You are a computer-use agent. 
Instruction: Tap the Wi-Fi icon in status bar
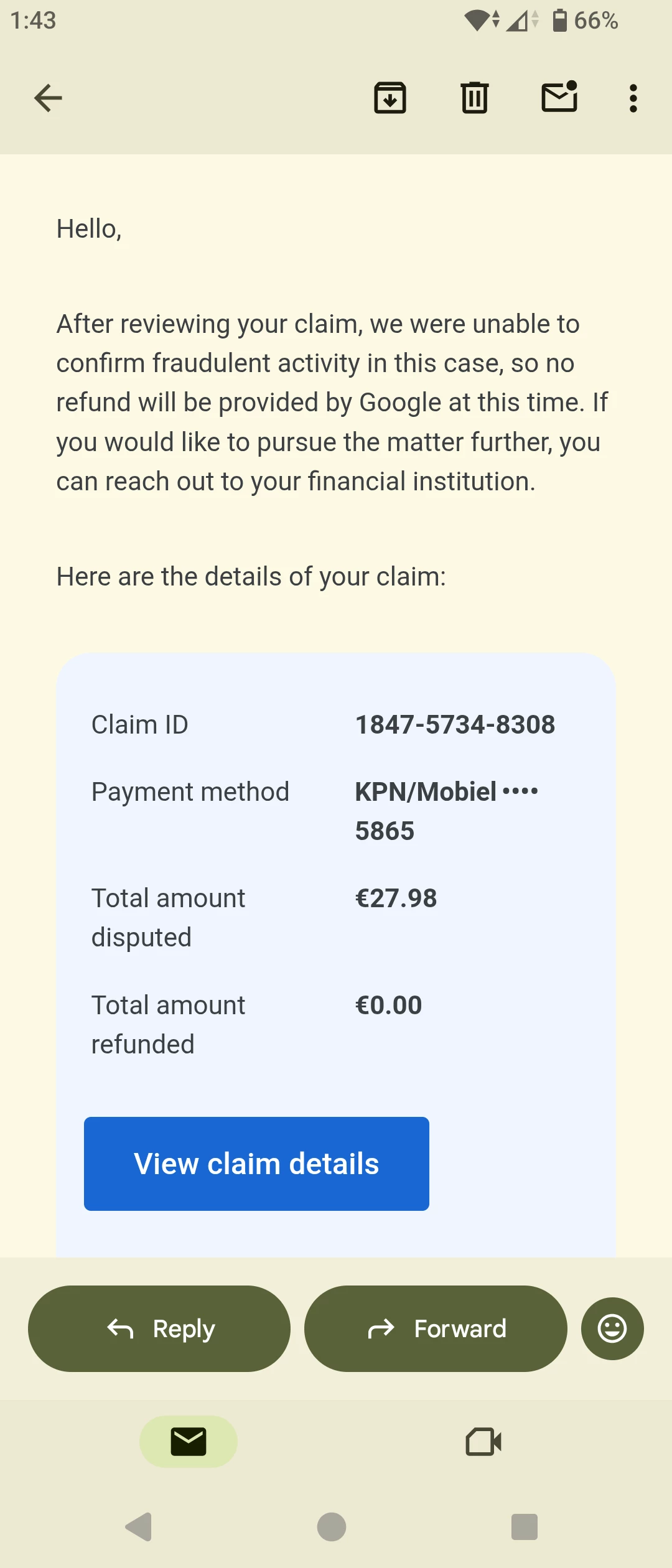479,21
